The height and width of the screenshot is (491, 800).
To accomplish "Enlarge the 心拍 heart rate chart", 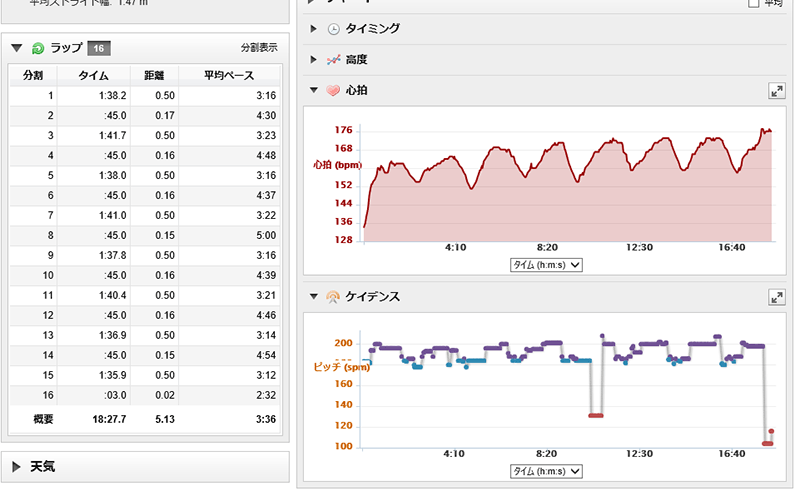I will [x=776, y=91].
